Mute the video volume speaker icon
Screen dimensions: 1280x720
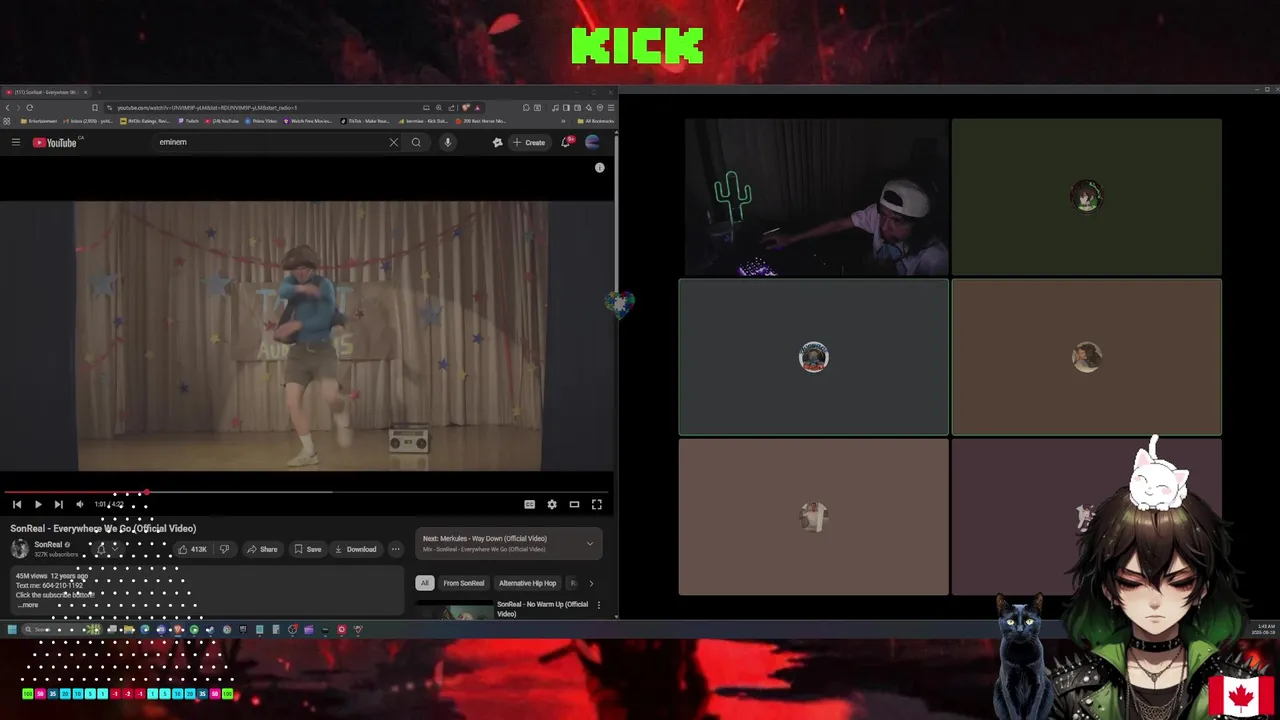(80, 505)
